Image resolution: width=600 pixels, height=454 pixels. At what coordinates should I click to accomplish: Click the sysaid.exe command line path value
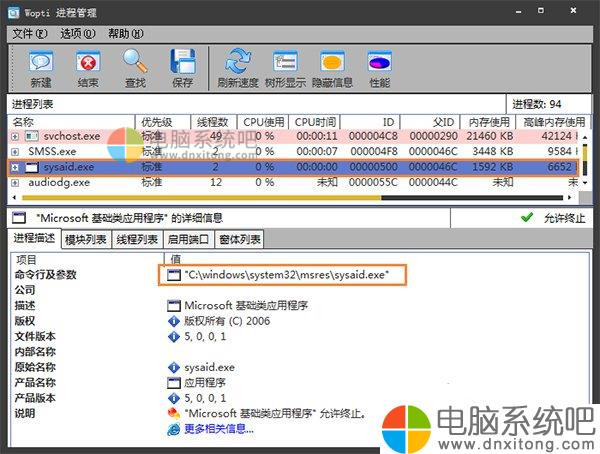(287, 275)
